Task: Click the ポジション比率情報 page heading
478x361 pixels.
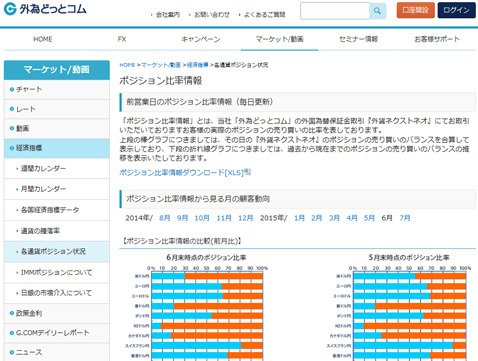Action: coord(161,80)
